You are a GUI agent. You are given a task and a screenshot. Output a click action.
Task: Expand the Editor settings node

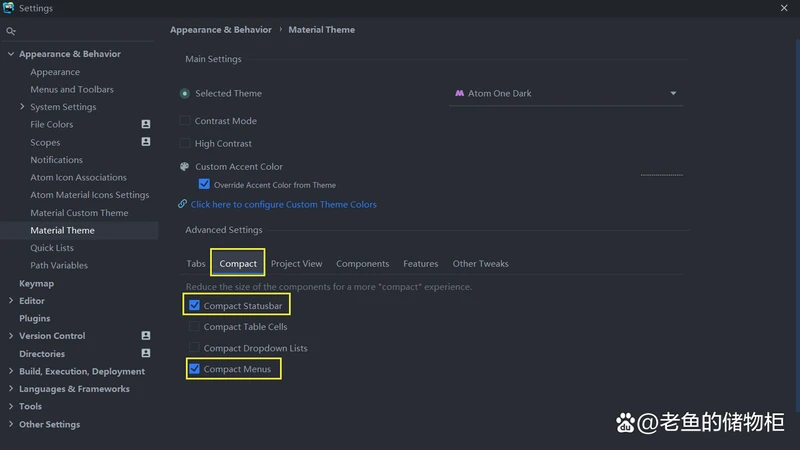(11, 301)
